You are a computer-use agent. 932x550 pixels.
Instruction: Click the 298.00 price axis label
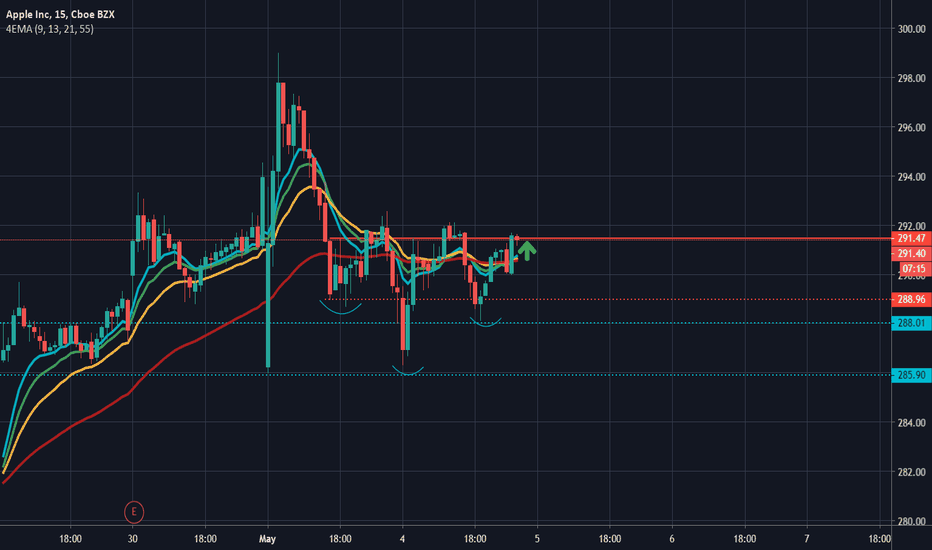tap(911, 78)
